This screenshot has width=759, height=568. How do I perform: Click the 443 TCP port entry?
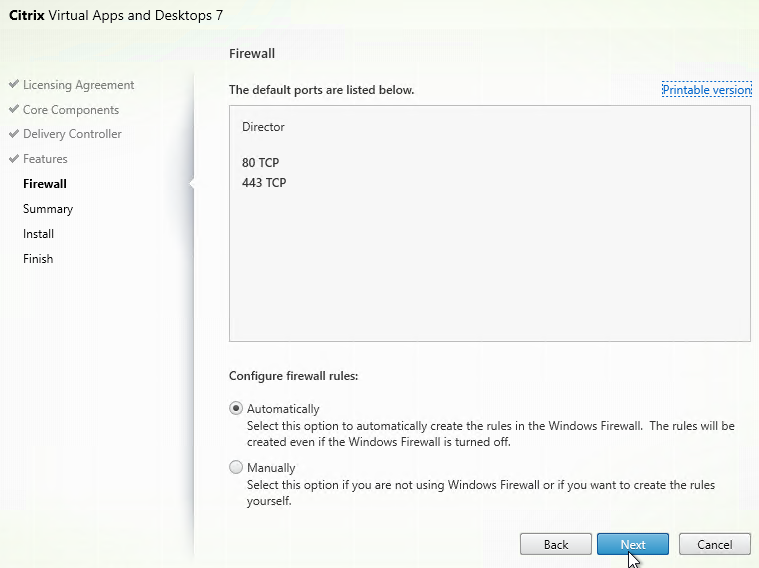[x=264, y=183]
